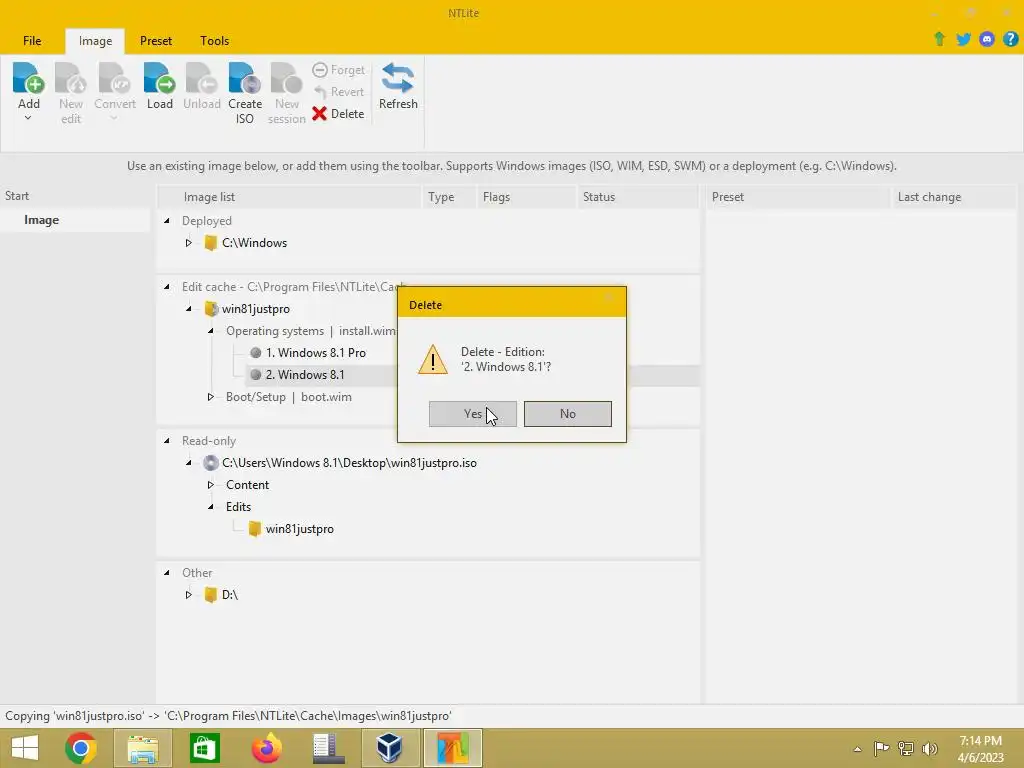Open the Windows Start button

click(25, 748)
